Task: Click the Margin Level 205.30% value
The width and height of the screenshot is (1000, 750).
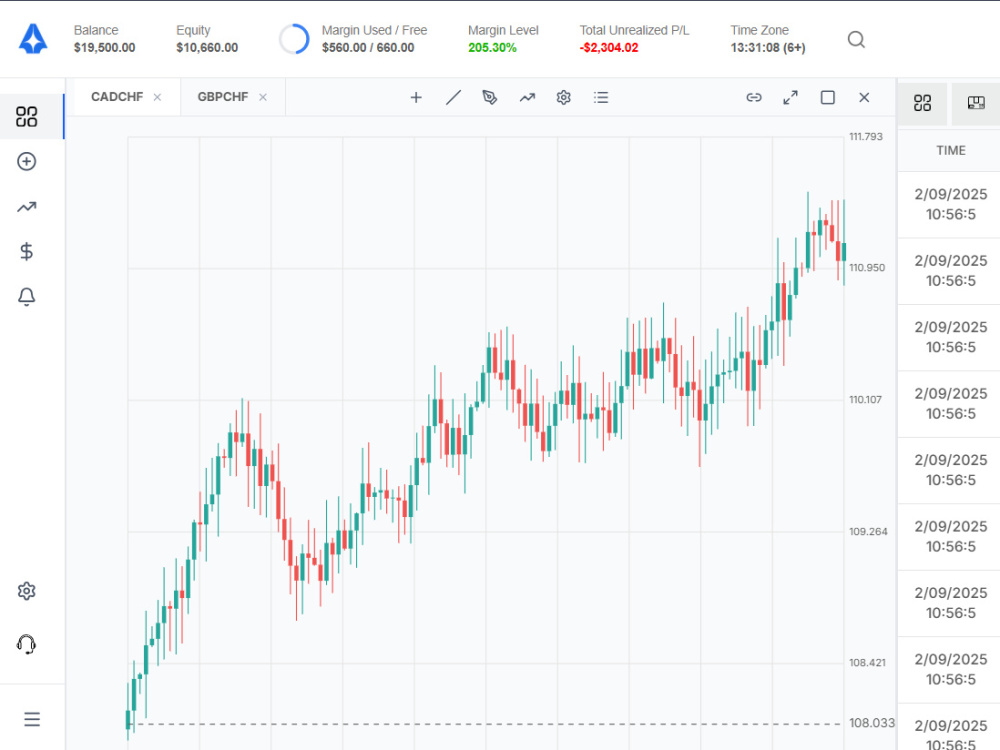Action: [x=492, y=48]
